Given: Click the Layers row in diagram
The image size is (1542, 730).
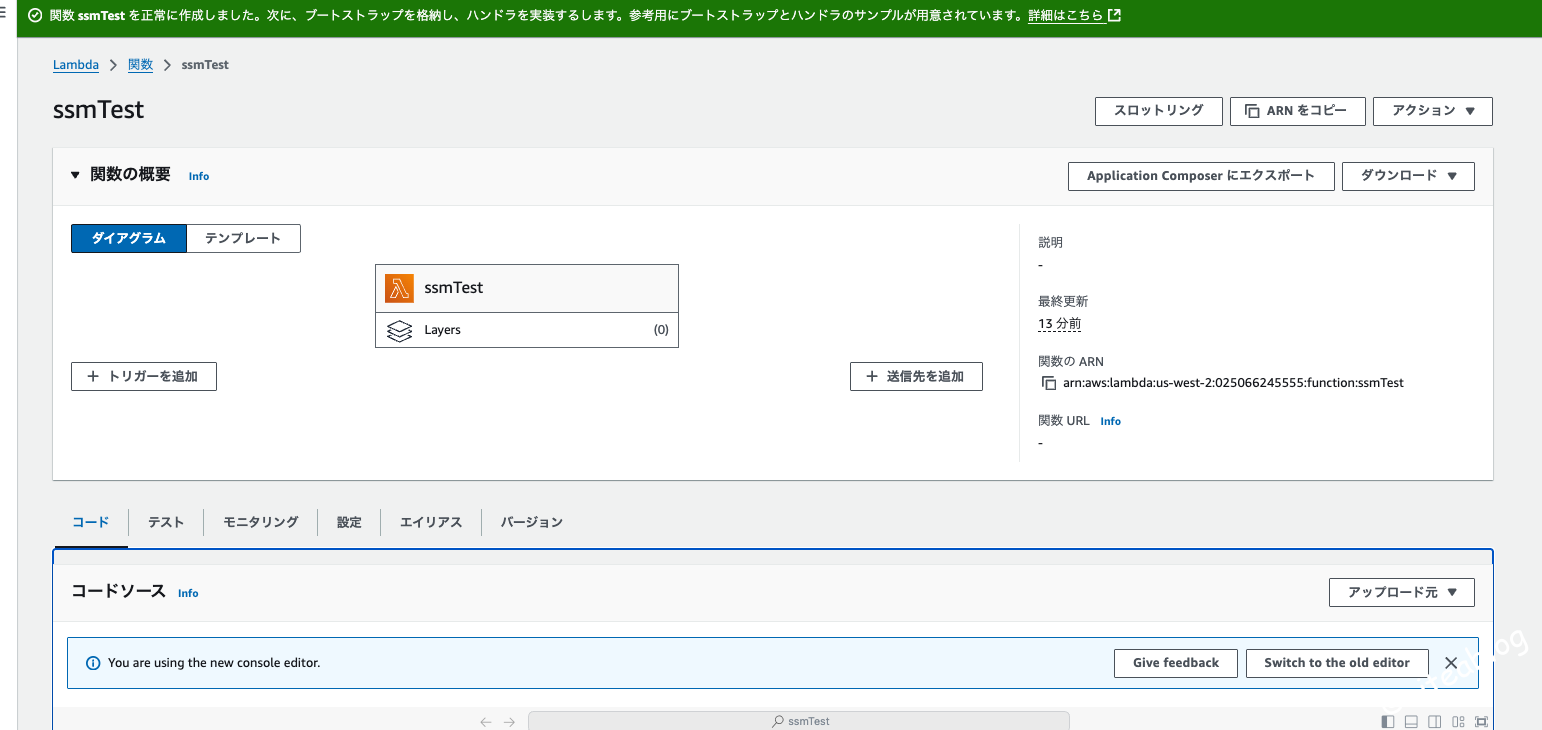Looking at the screenshot, I should 527,330.
